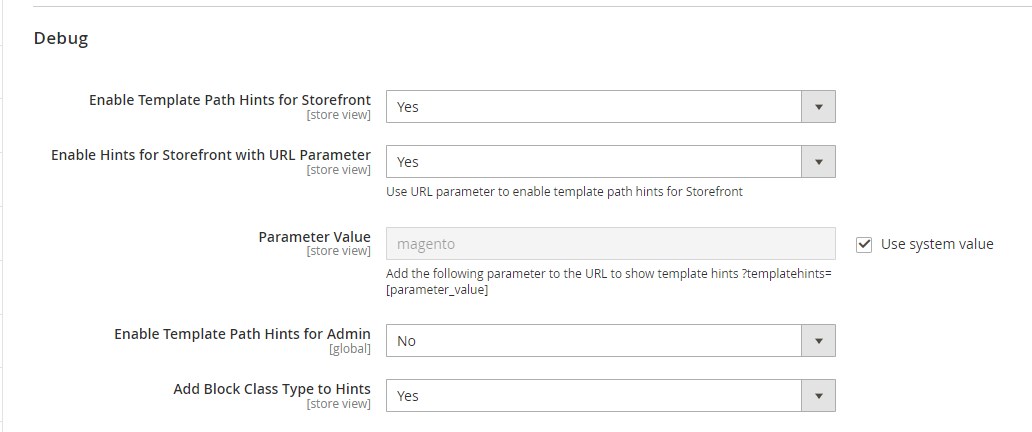Open Enable Template Path Hints for Admin select box
1032x432 pixels.
[594, 341]
